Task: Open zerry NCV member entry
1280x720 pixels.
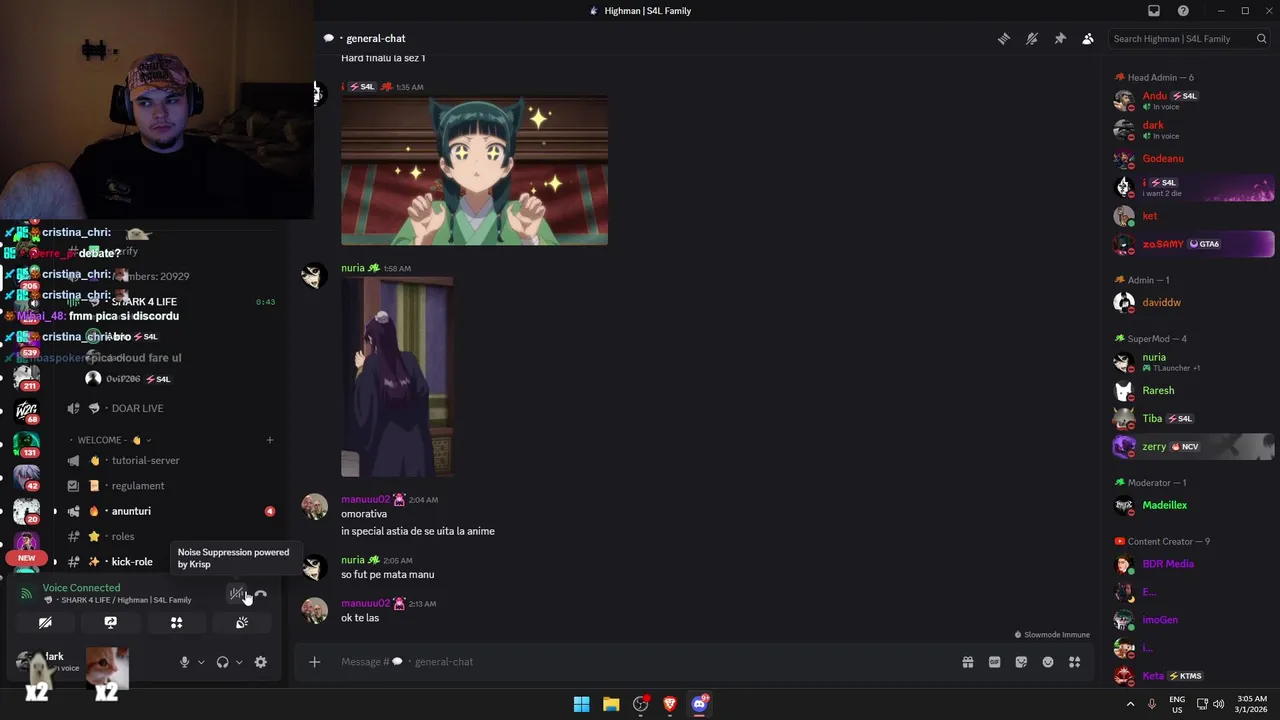Action: point(1193,446)
